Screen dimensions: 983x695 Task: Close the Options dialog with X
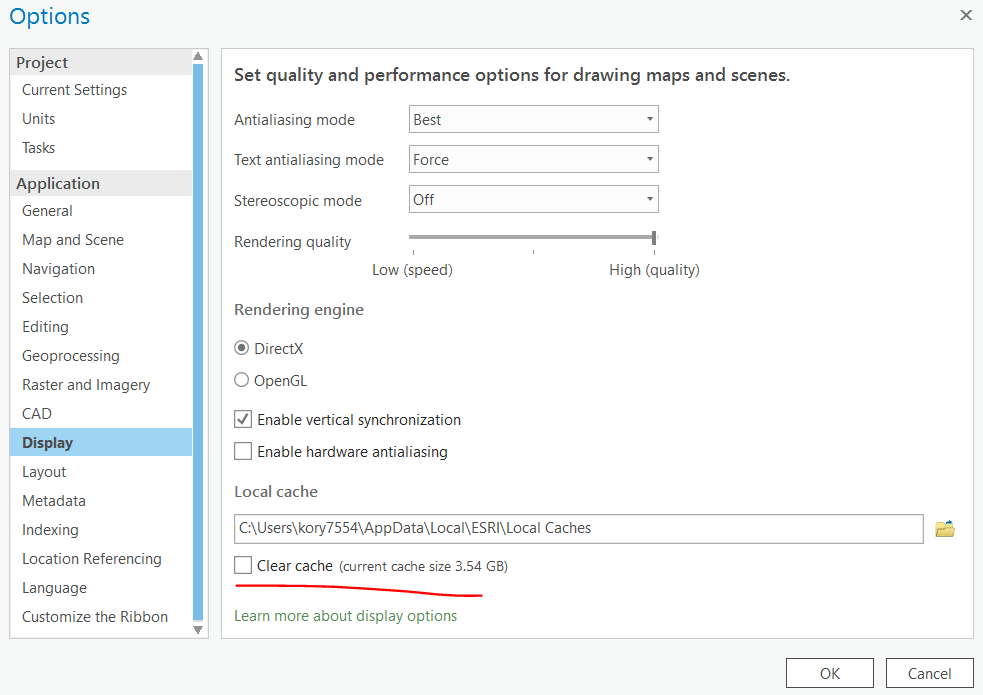point(965,15)
